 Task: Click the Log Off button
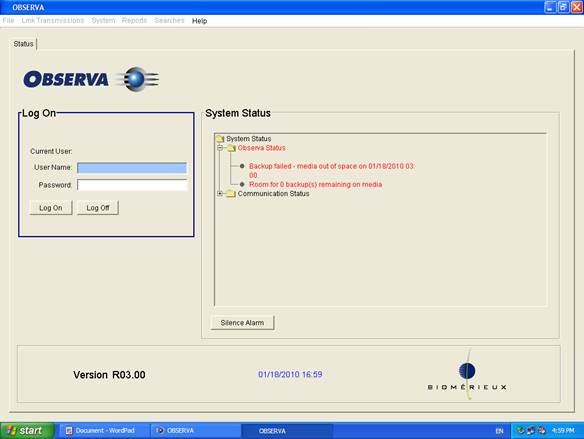click(x=98, y=208)
